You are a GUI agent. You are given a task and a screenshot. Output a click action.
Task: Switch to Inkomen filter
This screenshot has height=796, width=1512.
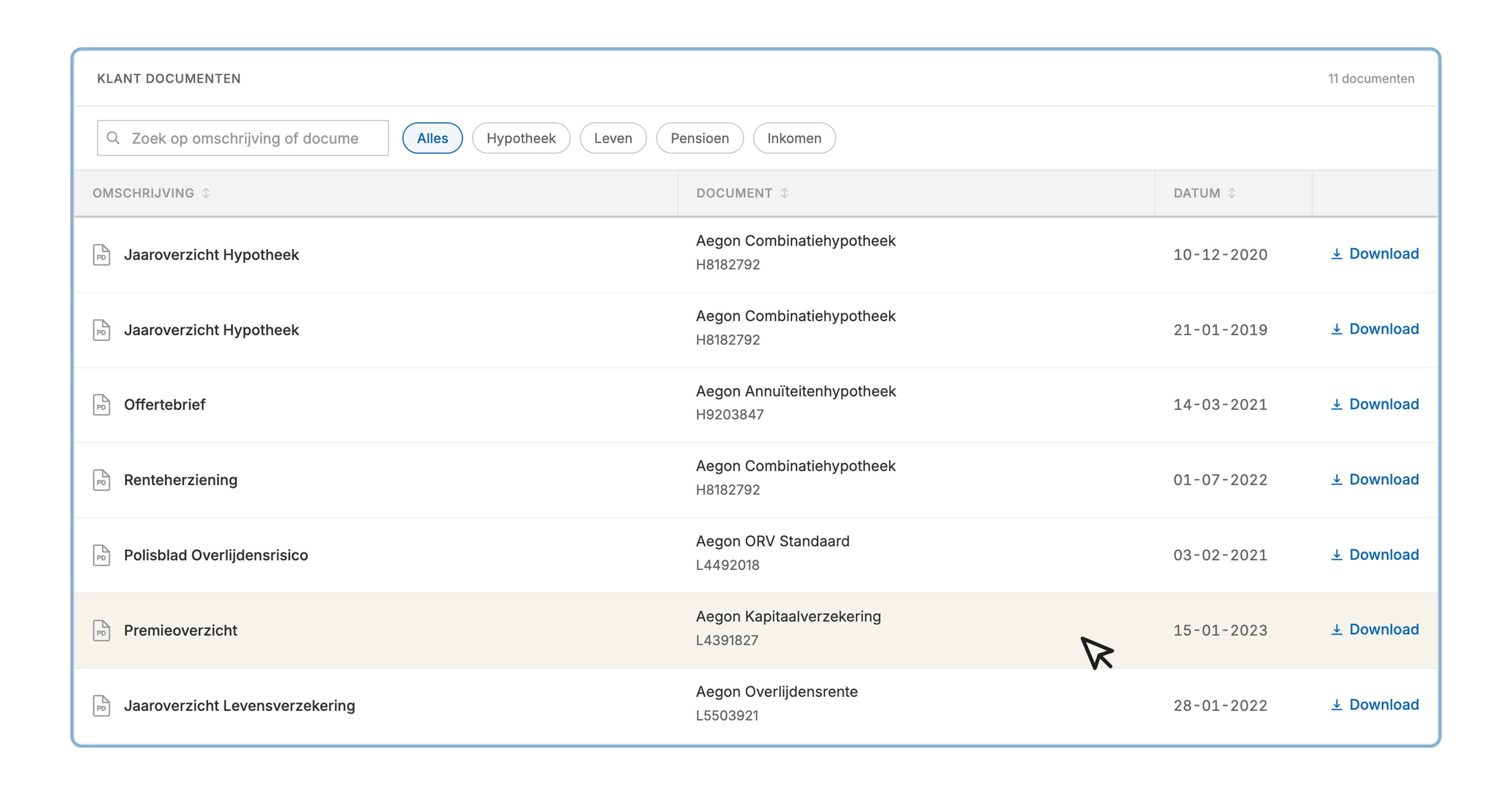(x=794, y=138)
